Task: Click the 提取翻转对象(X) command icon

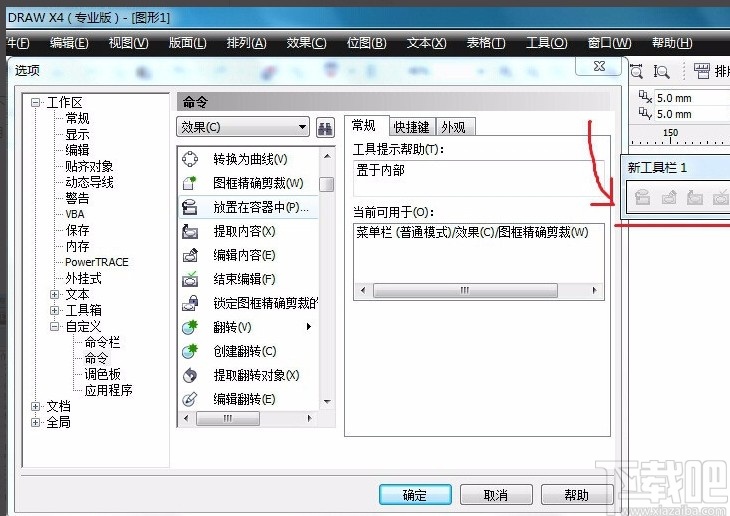Action: click(190, 375)
